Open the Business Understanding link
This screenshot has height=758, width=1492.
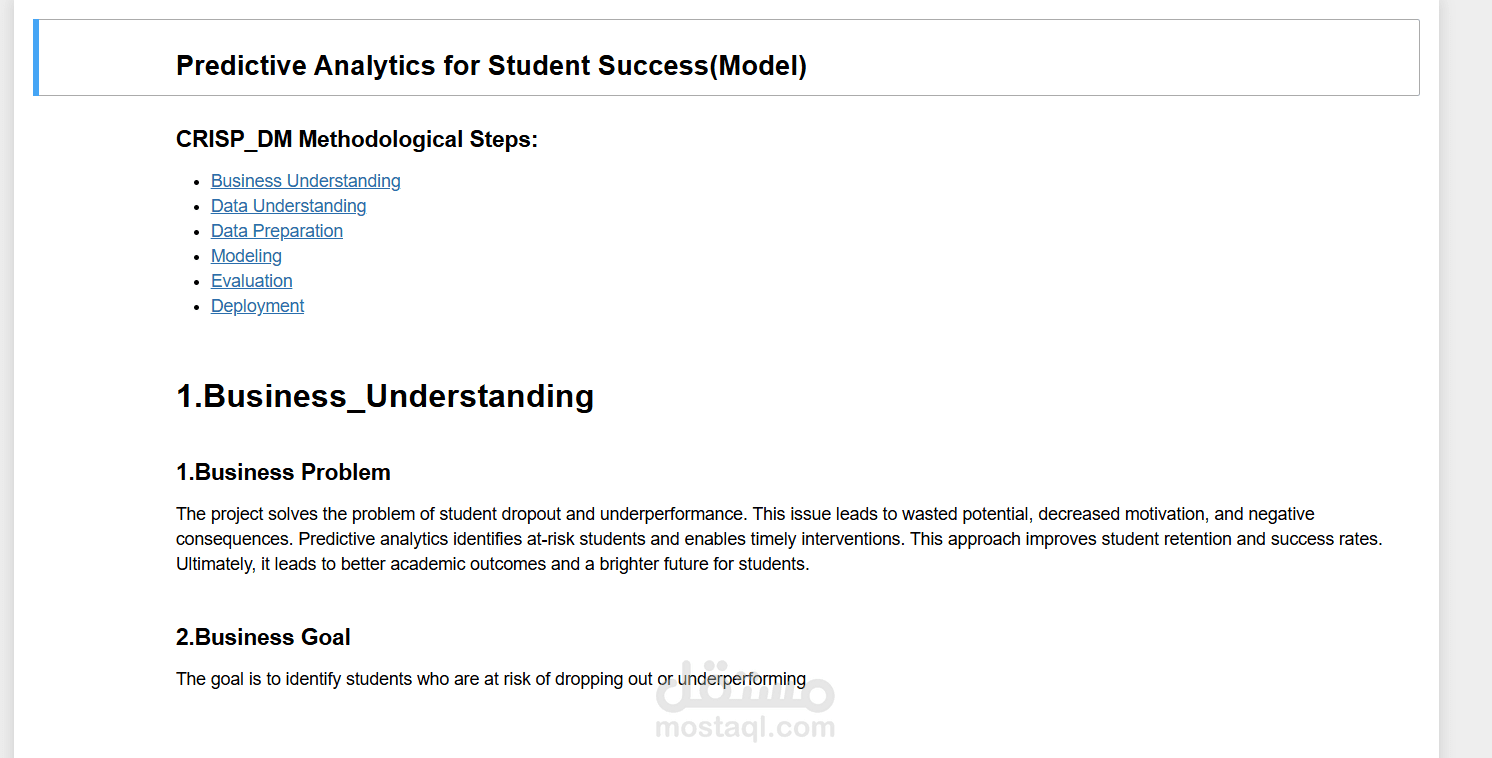point(305,181)
